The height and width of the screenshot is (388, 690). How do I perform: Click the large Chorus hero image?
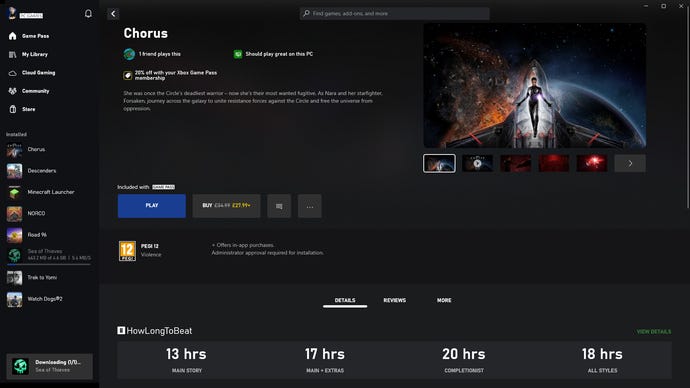tap(535, 86)
